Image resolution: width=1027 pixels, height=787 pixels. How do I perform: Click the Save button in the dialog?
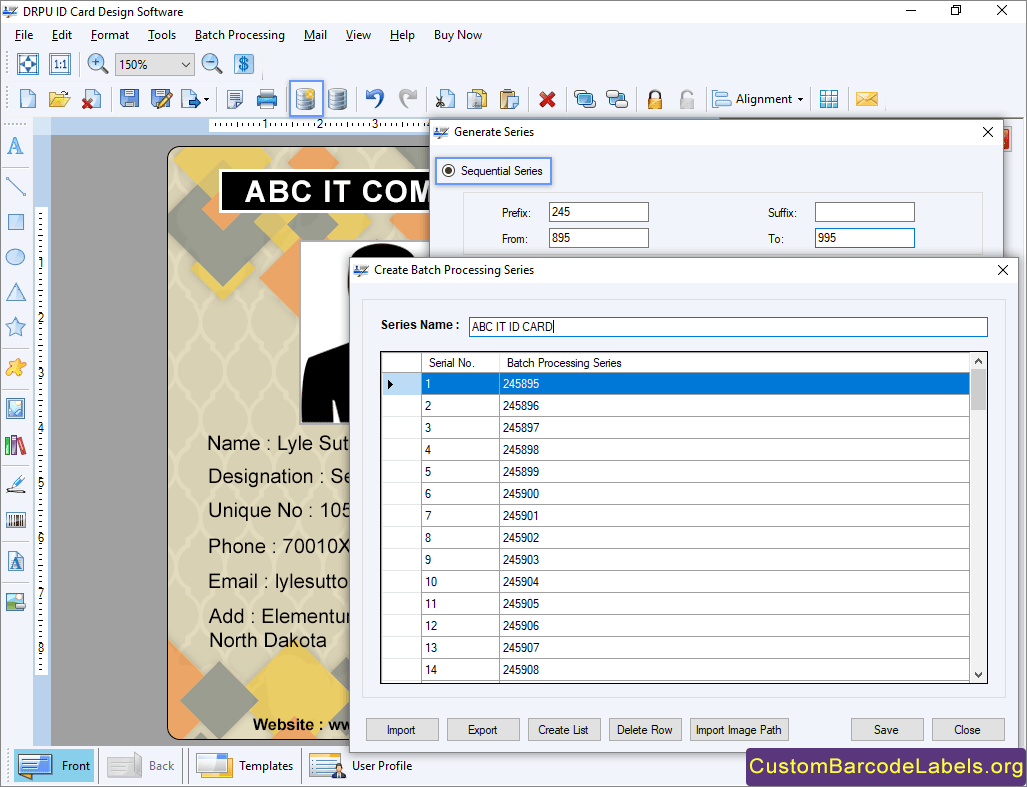click(887, 729)
